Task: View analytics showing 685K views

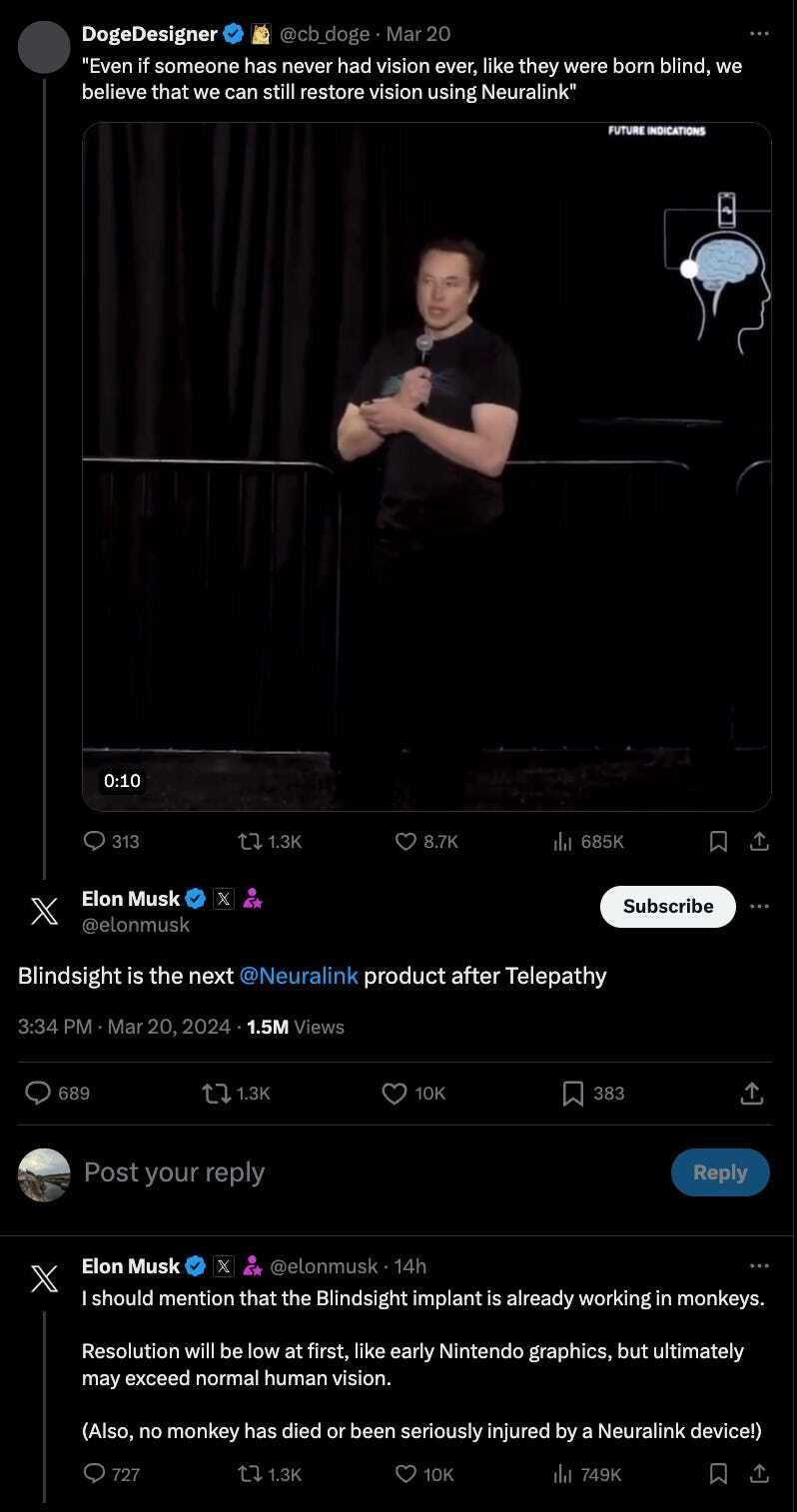Action: [588, 841]
